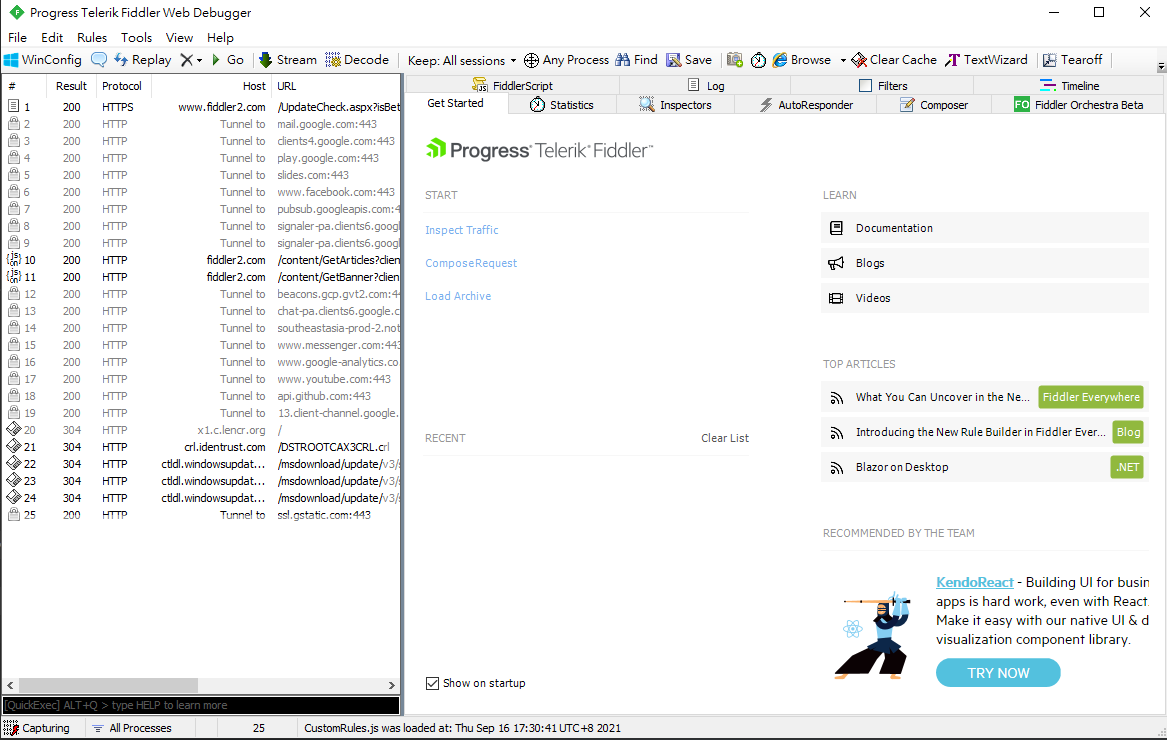Viewport: 1167px width, 740px height.
Task: Click the QuickExec command input box
Action: (201, 705)
